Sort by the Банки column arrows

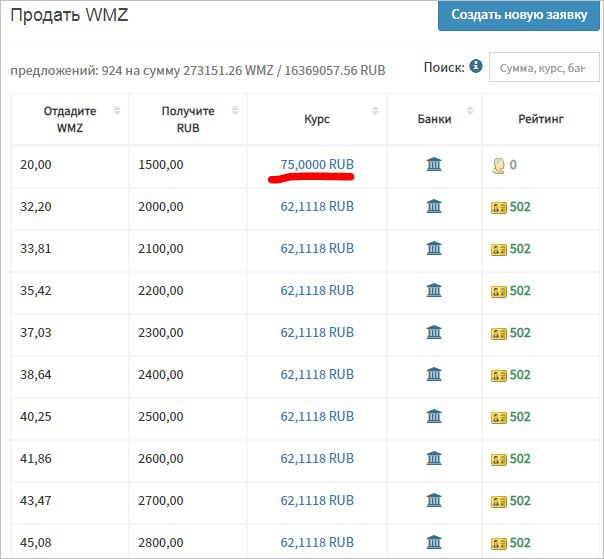470,111
